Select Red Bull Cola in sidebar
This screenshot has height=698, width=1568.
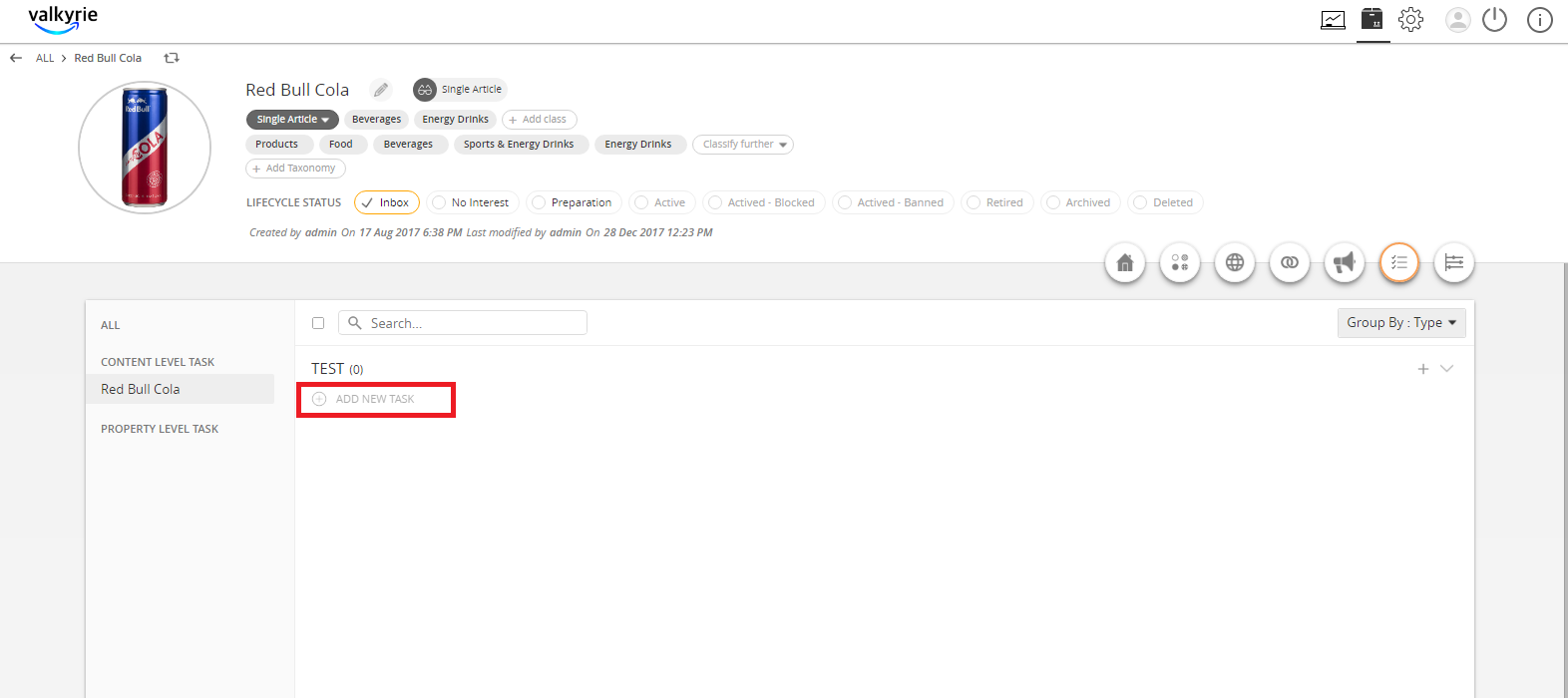click(x=180, y=389)
